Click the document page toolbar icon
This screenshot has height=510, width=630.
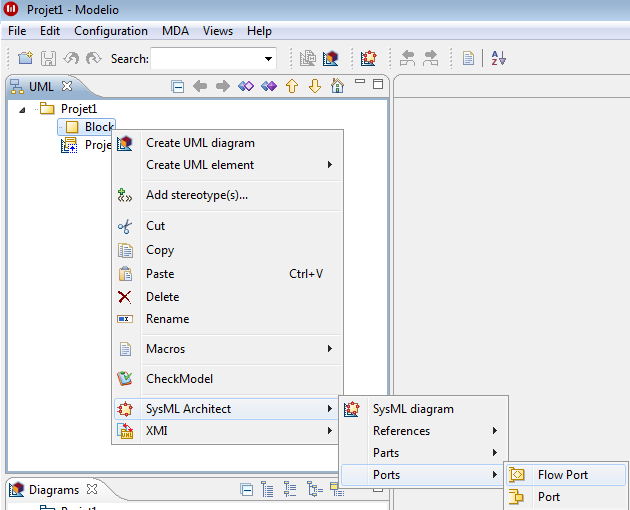pos(468,59)
